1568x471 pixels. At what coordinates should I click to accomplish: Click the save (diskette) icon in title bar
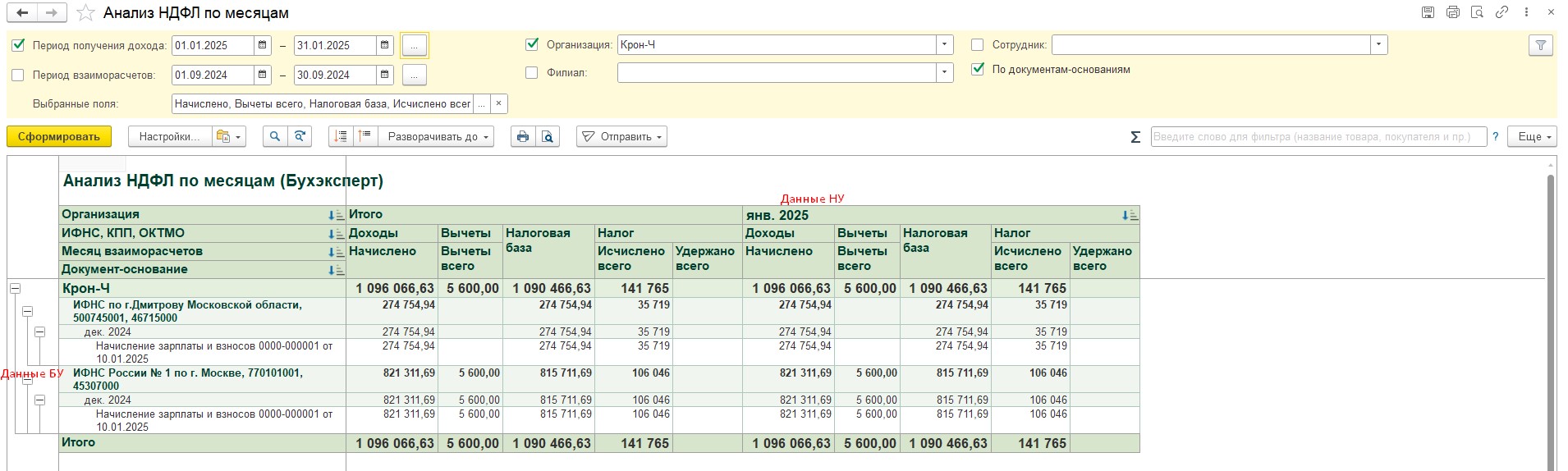click(x=1428, y=12)
